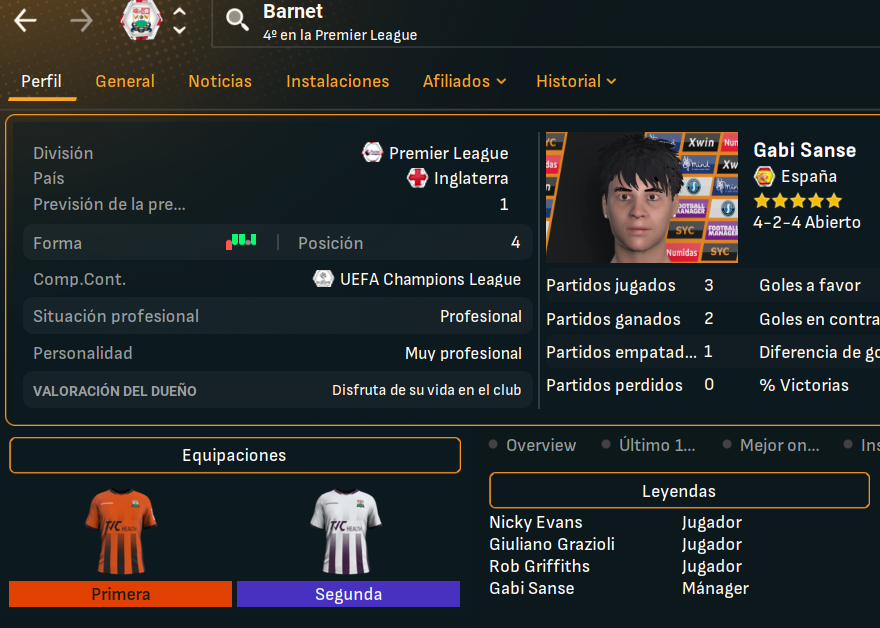Select the Mejor on... radio option
This screenshot has width=880, height=628.
[771, 445]
